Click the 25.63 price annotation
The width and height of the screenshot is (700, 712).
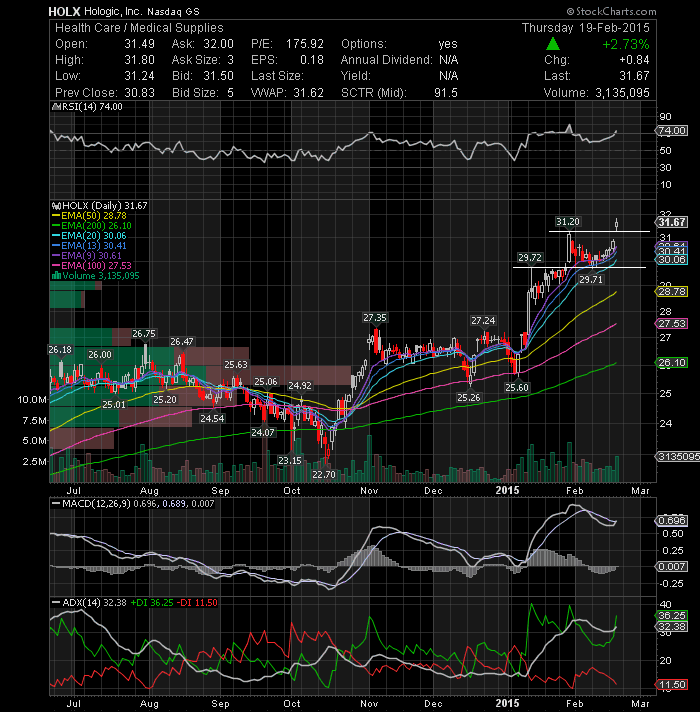coord(236,365)
